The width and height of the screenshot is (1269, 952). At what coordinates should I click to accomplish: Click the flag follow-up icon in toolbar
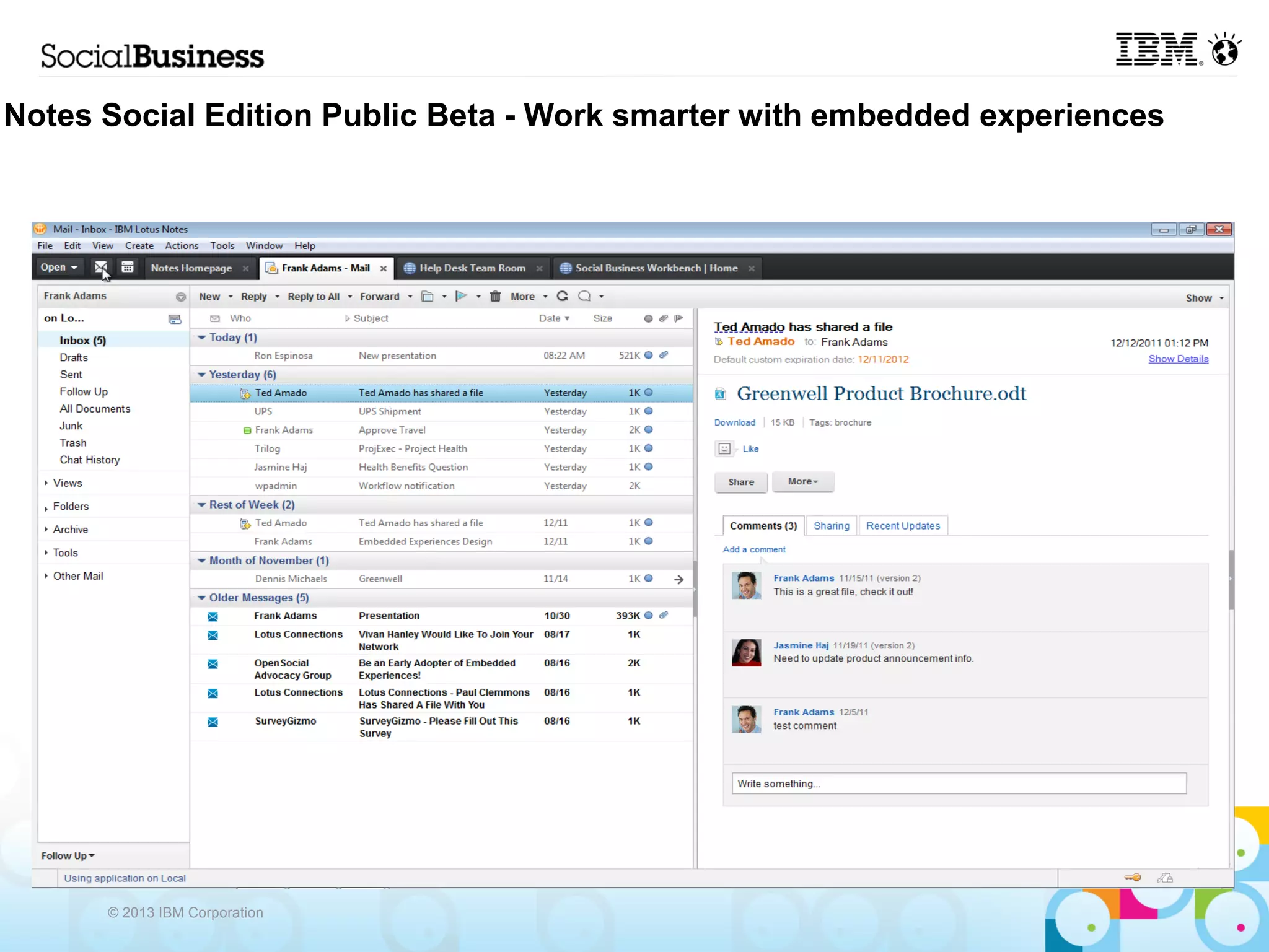pos(461,297)
